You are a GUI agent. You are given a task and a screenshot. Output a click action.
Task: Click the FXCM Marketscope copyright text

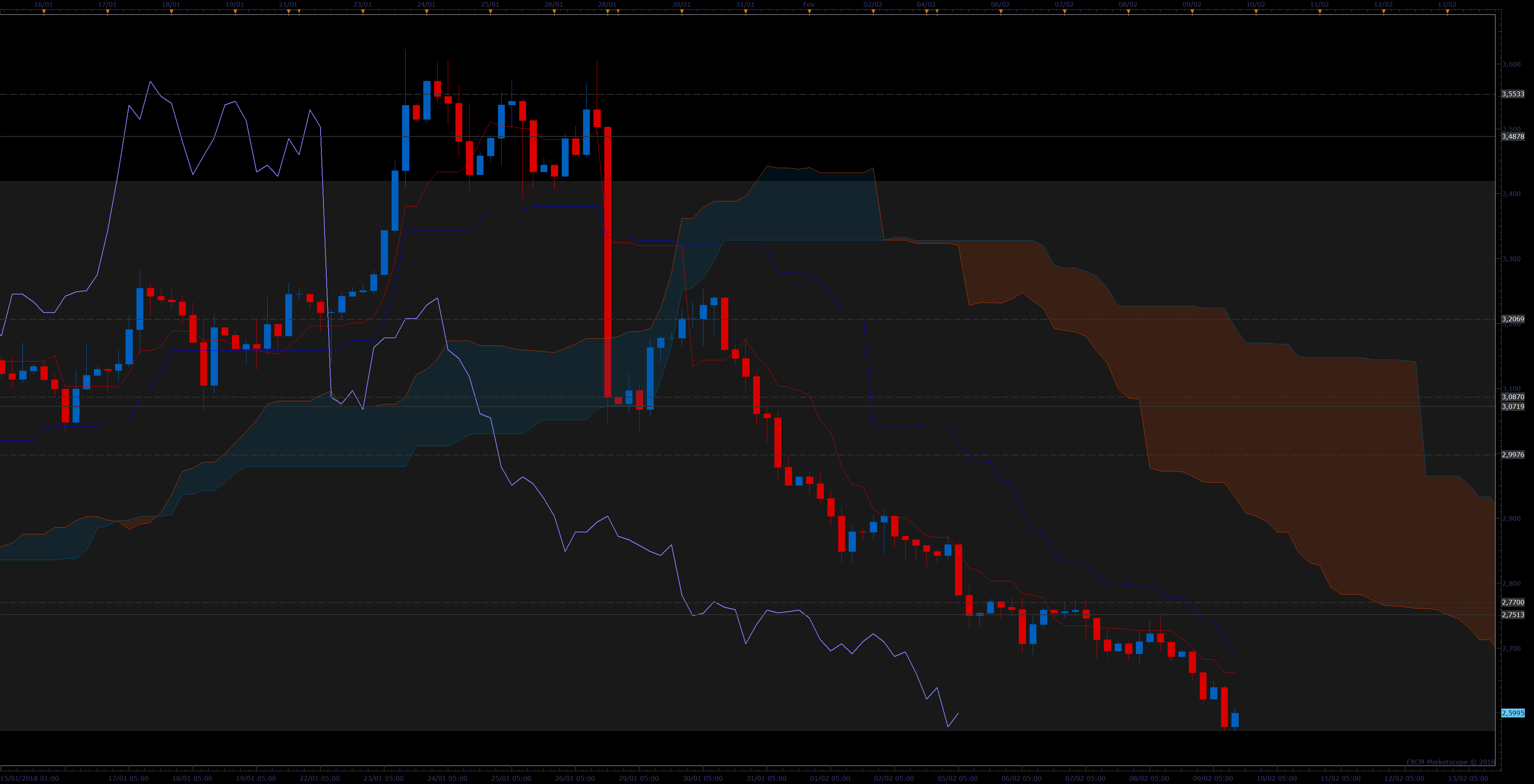(1450, 762)
